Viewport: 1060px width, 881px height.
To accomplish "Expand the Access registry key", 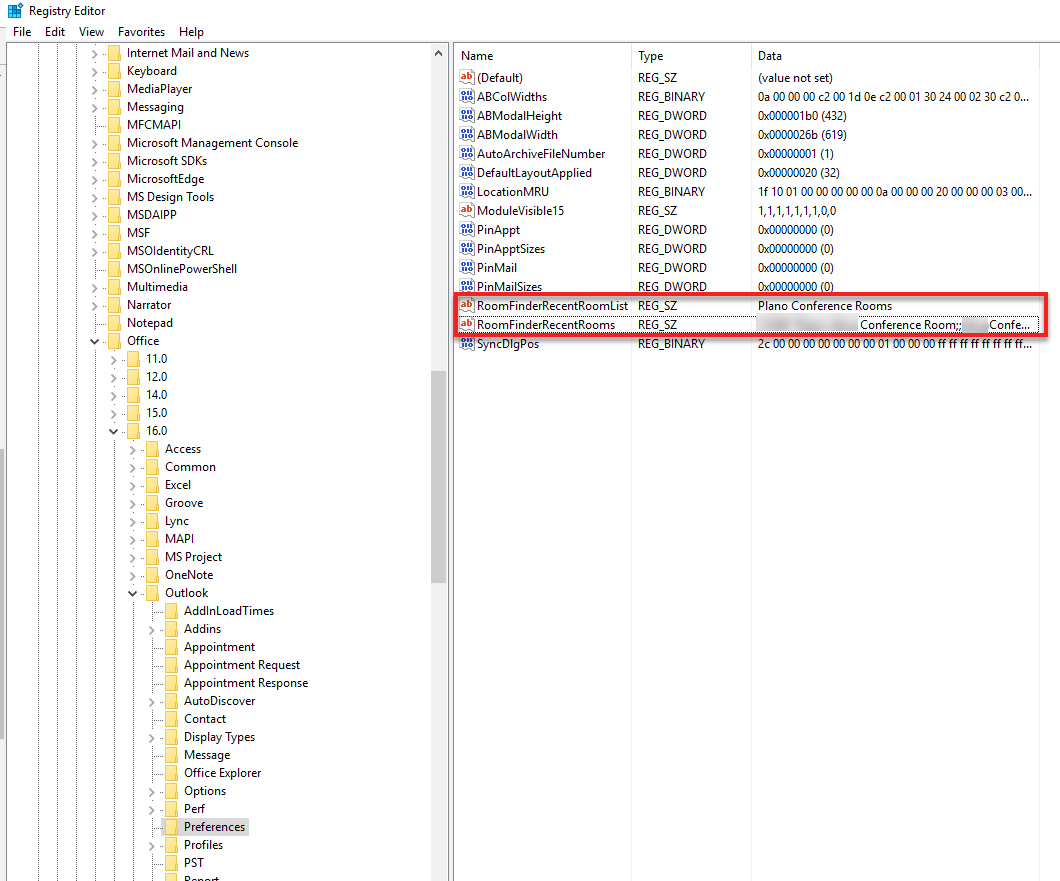I will [132, 450].
